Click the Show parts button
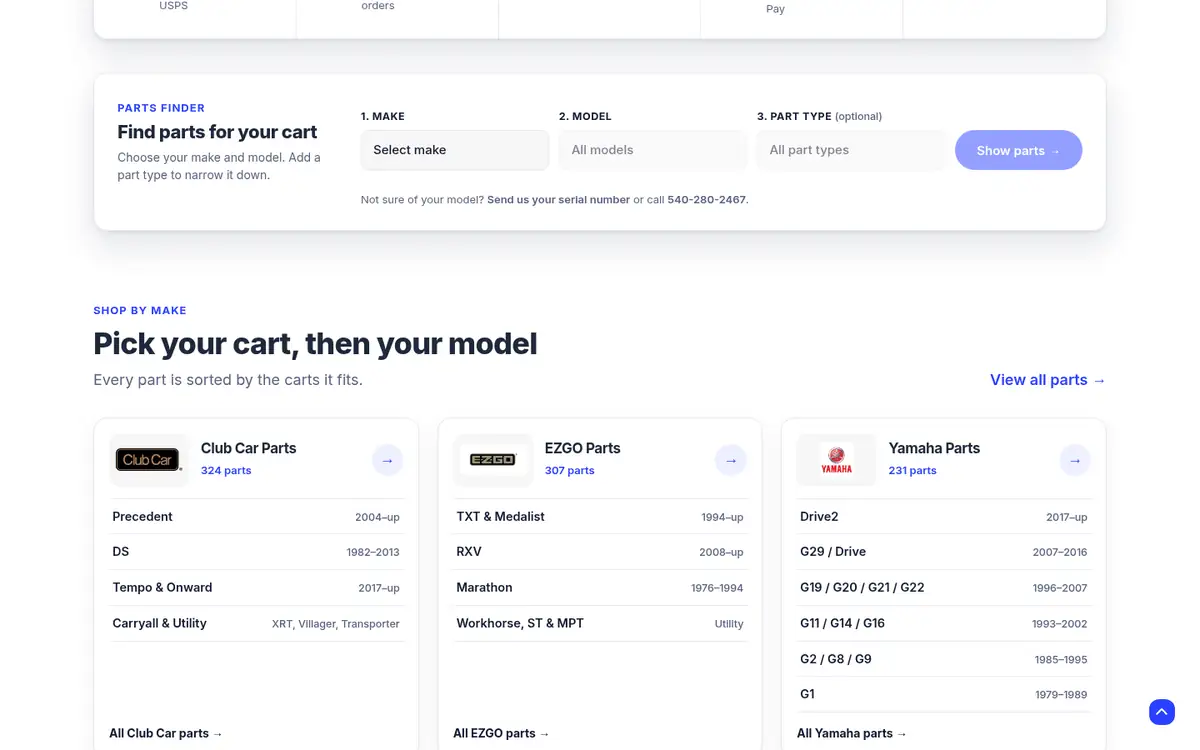 click(1018, 150)
